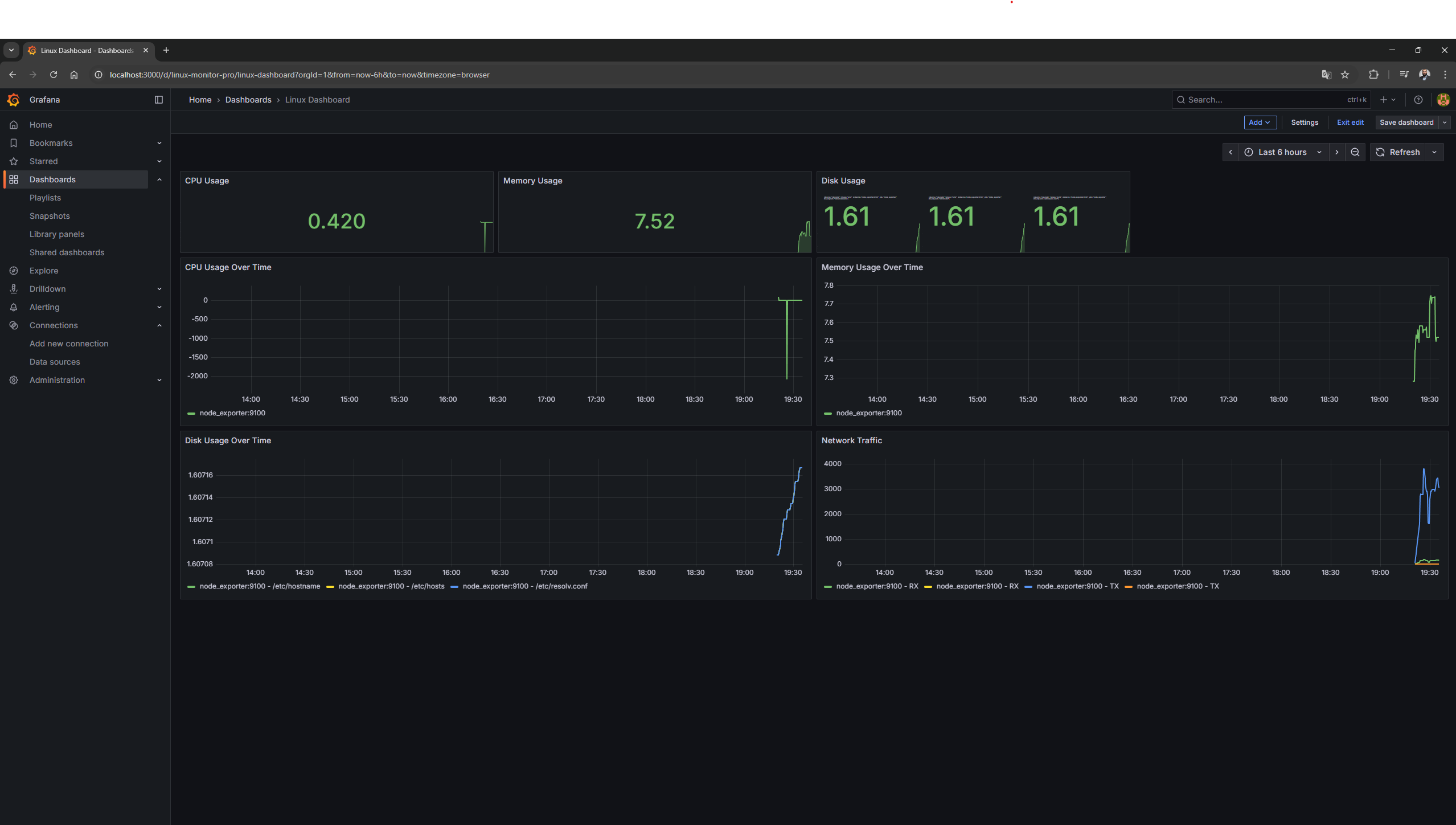Open the Add panel dropdown
Screen dimensions: 1456x825
coord(1260,122)
